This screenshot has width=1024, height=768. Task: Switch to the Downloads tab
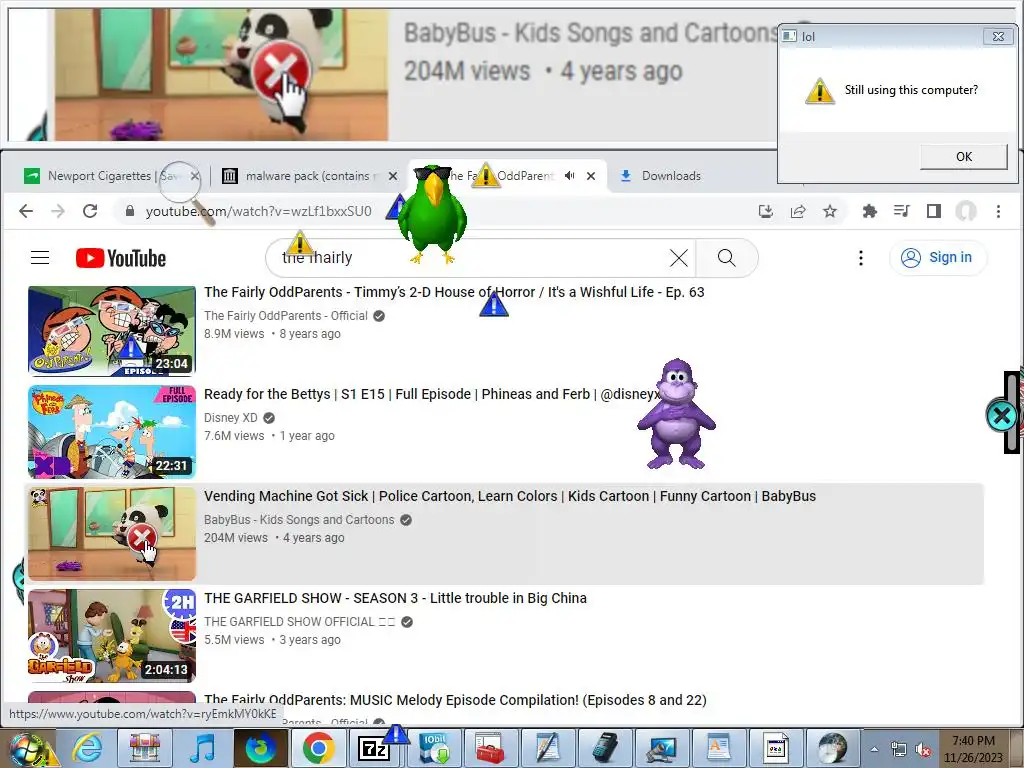pyautogui.click(x=671, y=176)
